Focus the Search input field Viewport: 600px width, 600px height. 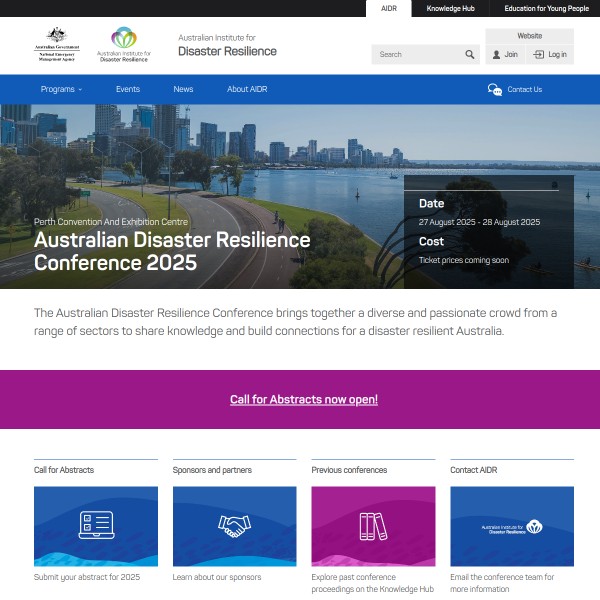point(416,55)
